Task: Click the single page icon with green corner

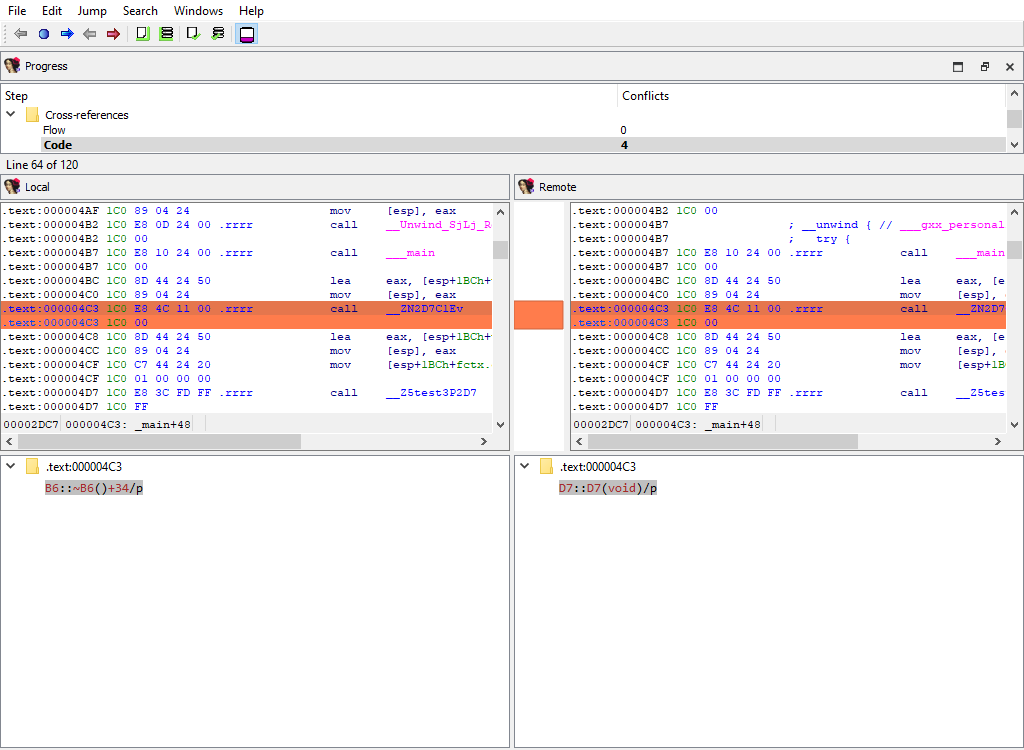Action: pos(143,34)
